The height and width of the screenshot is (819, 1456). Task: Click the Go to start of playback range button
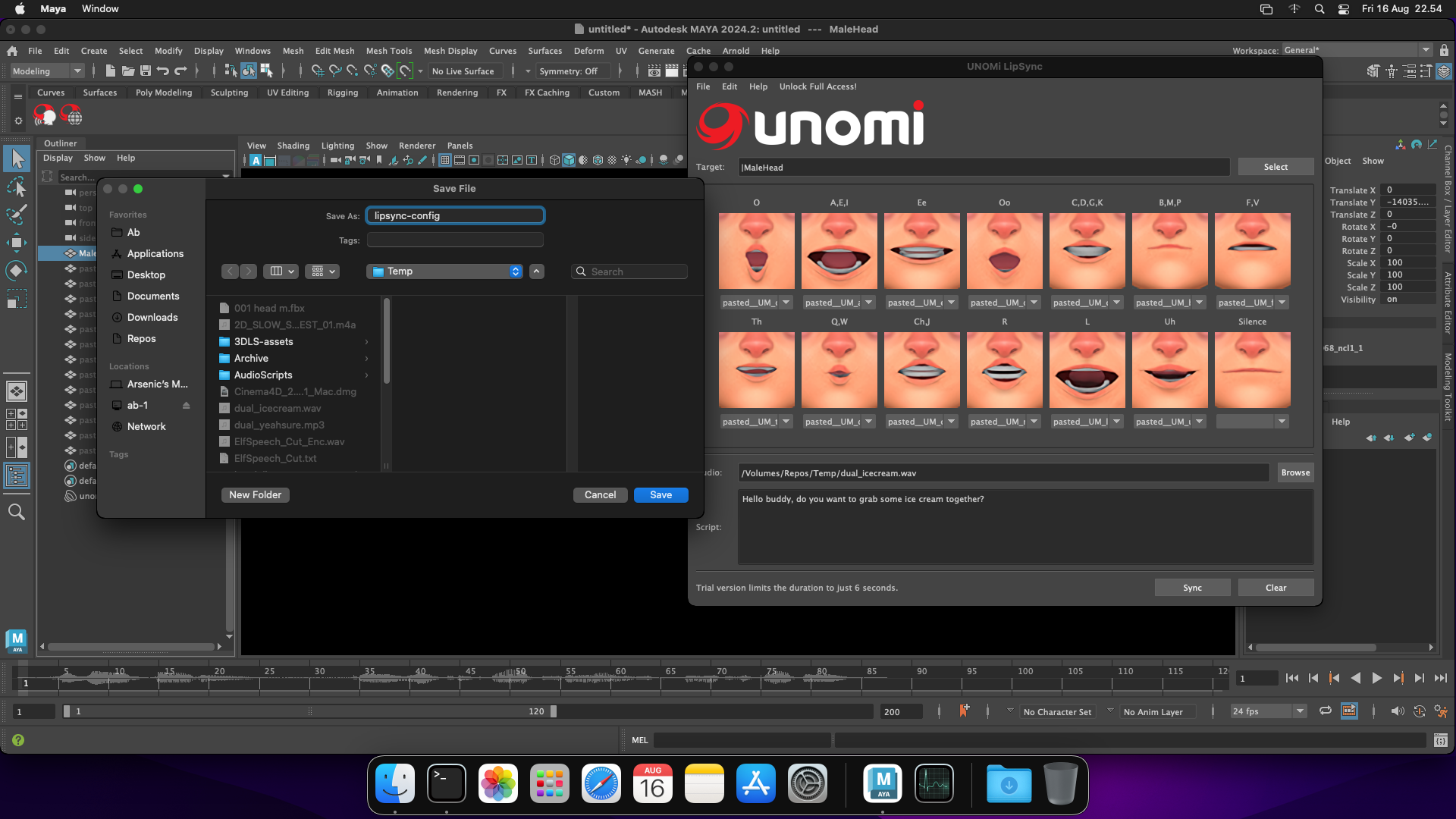pyautogui.click(x=1292, y=679)
